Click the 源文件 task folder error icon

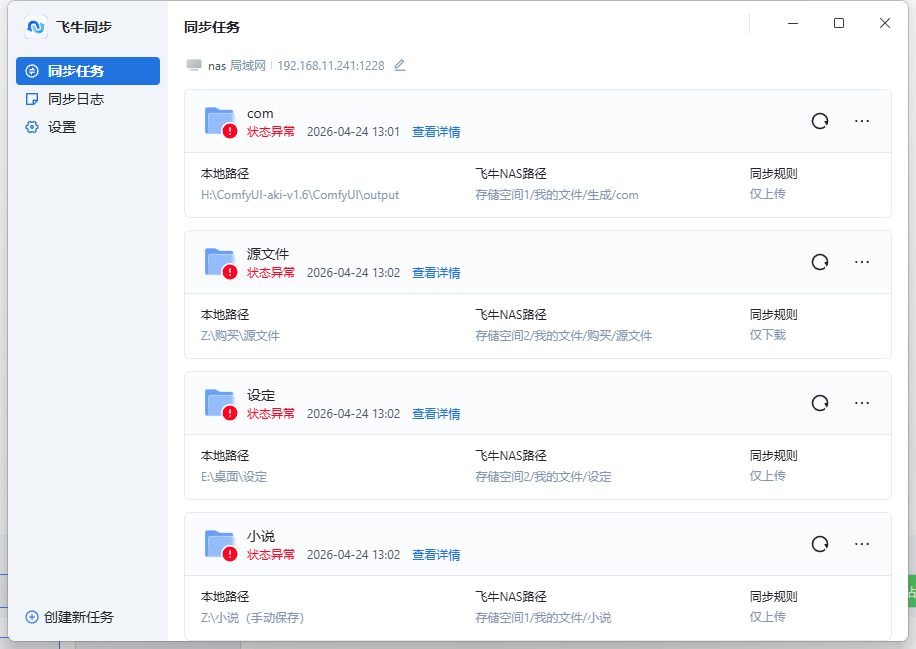(221, 263)
